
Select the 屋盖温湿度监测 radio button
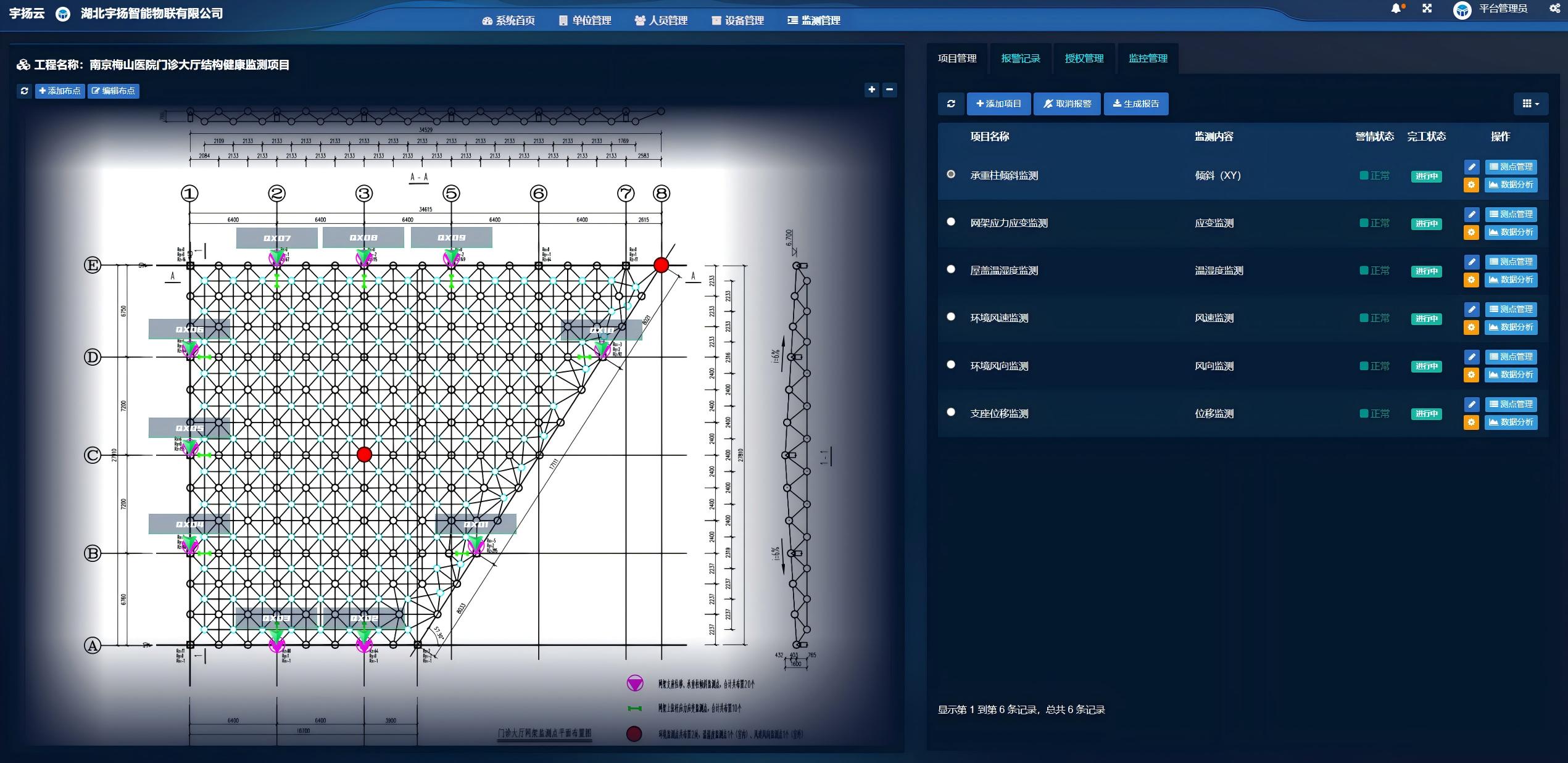coord(951,270)
